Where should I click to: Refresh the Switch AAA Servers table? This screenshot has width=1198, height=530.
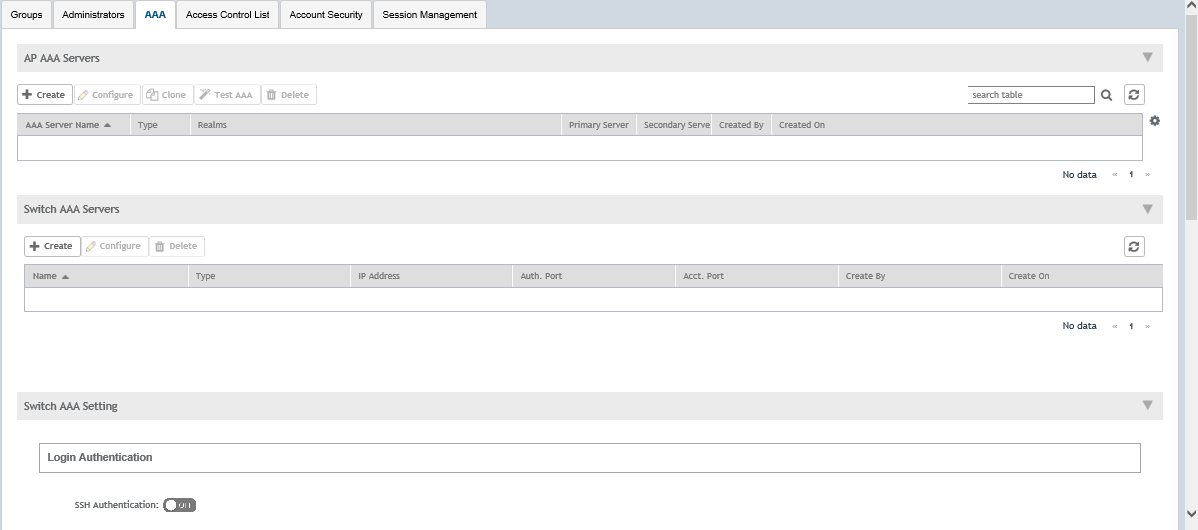click(1134, 247)
